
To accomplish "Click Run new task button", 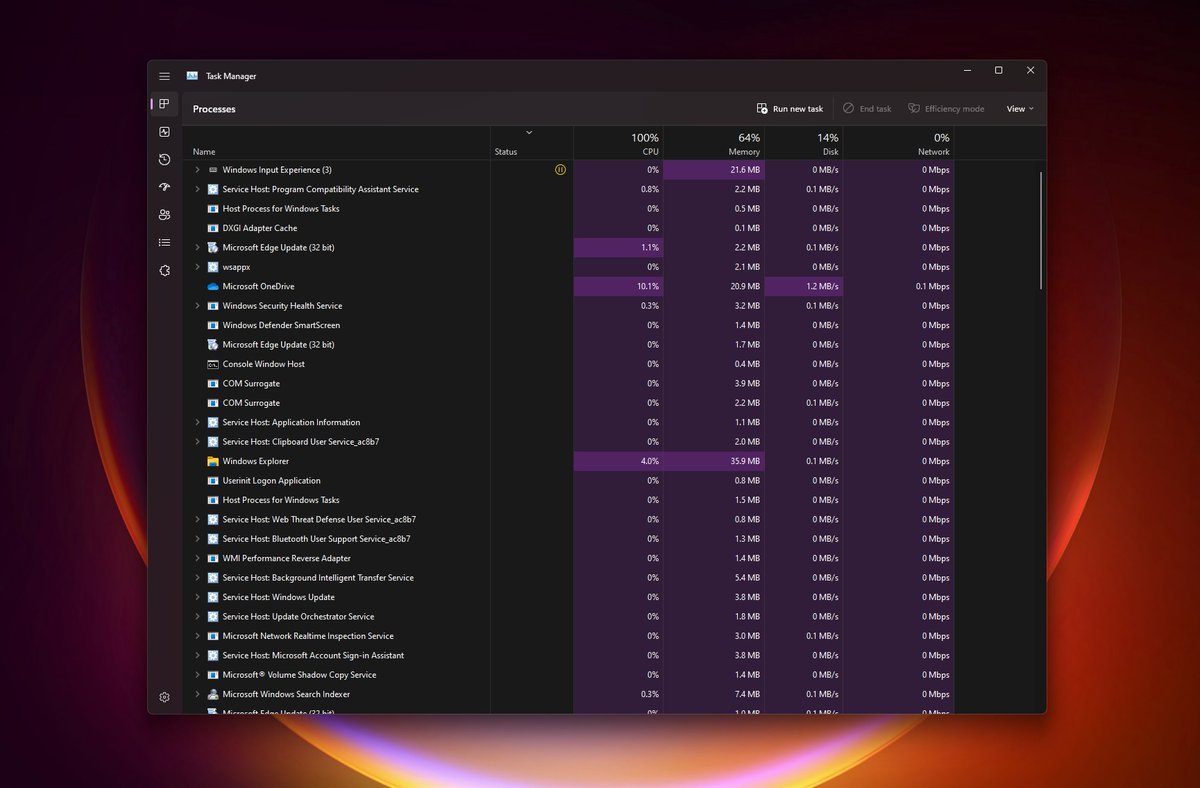I will tap(790, 109).
